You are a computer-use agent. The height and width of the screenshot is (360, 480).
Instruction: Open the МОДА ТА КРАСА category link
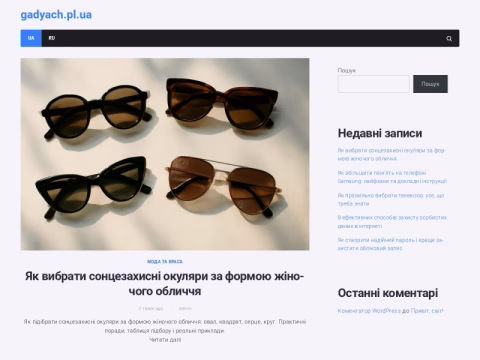165,262
